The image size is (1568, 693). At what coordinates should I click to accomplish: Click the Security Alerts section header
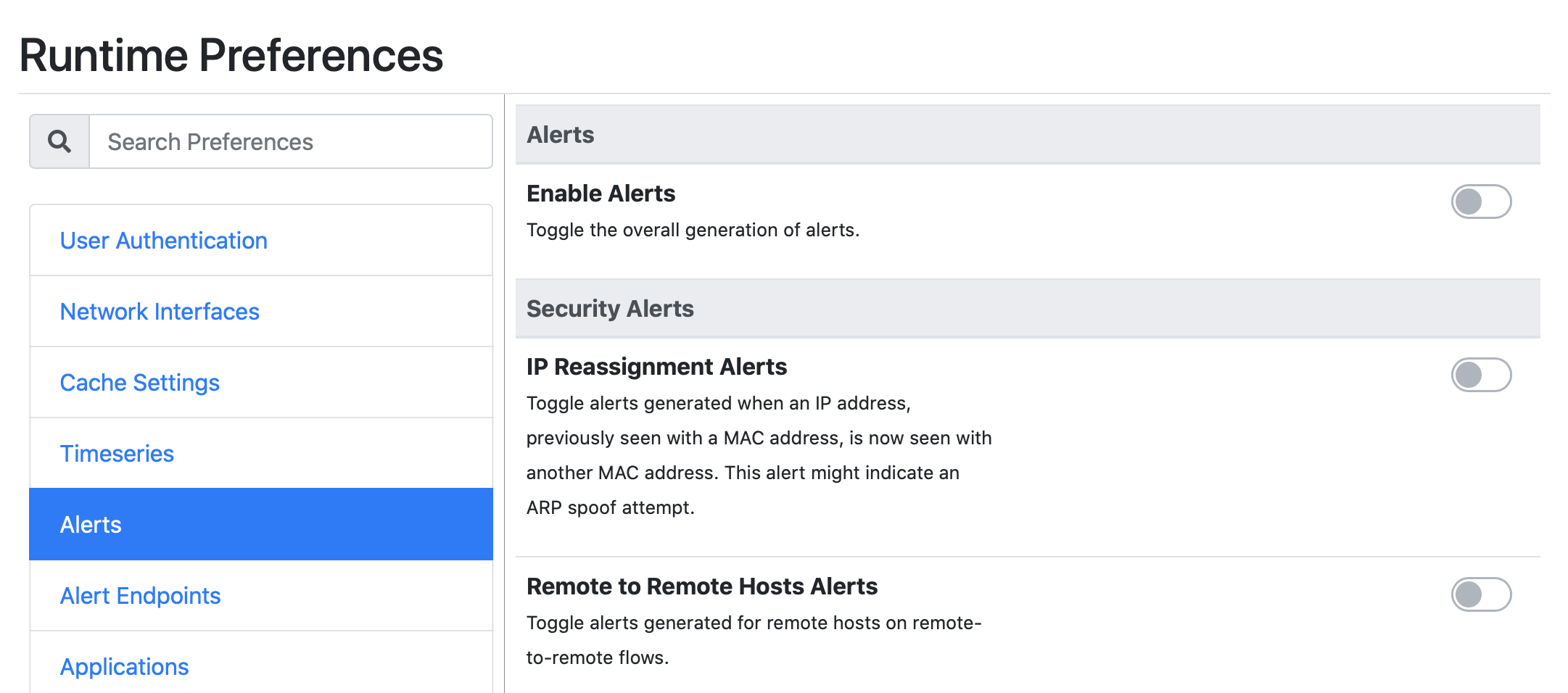pos(610,308)
